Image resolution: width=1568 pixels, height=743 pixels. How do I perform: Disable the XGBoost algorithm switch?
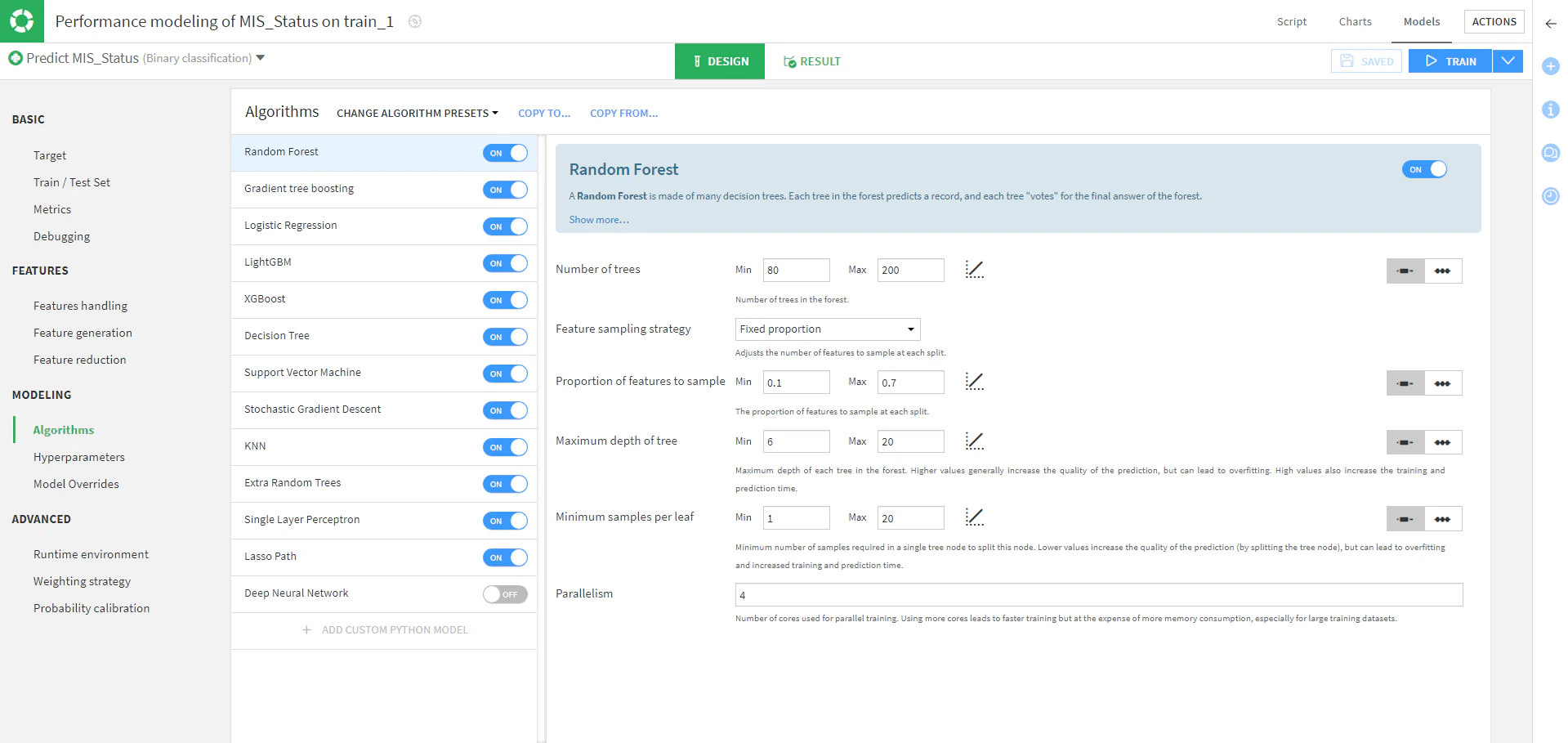tap(505, 300)
